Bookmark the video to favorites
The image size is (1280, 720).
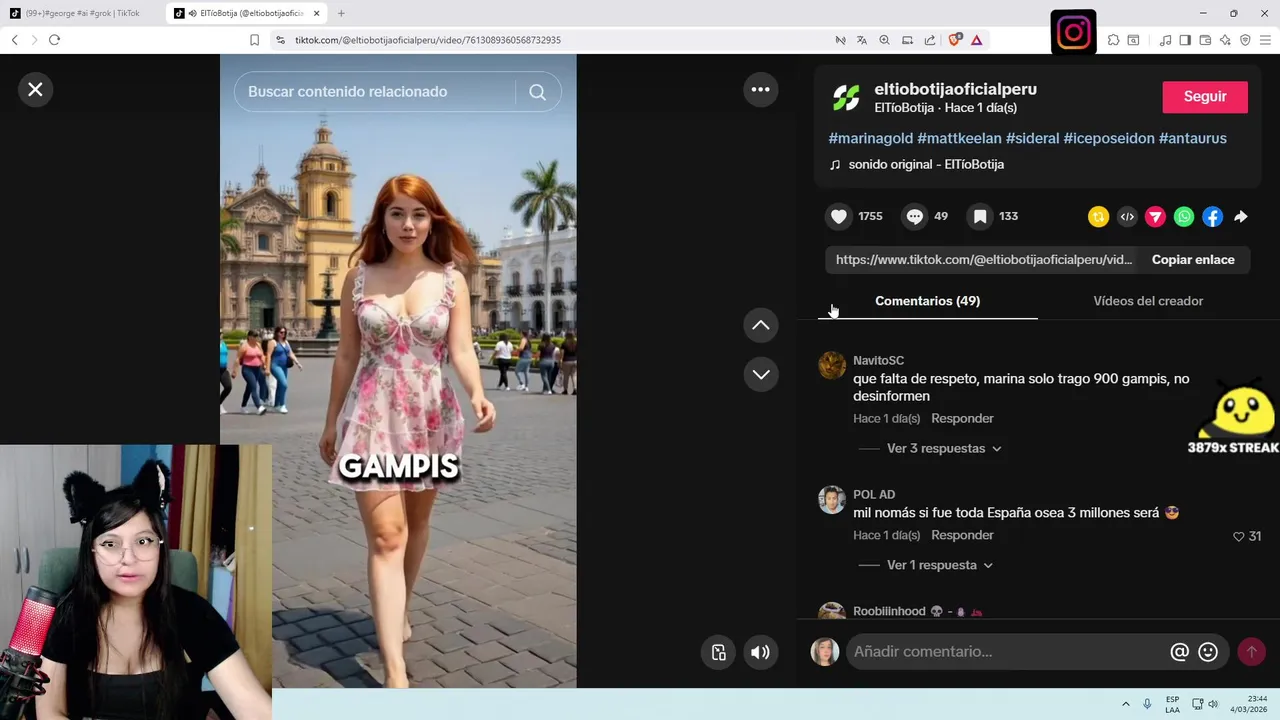(x=980, y=216)
